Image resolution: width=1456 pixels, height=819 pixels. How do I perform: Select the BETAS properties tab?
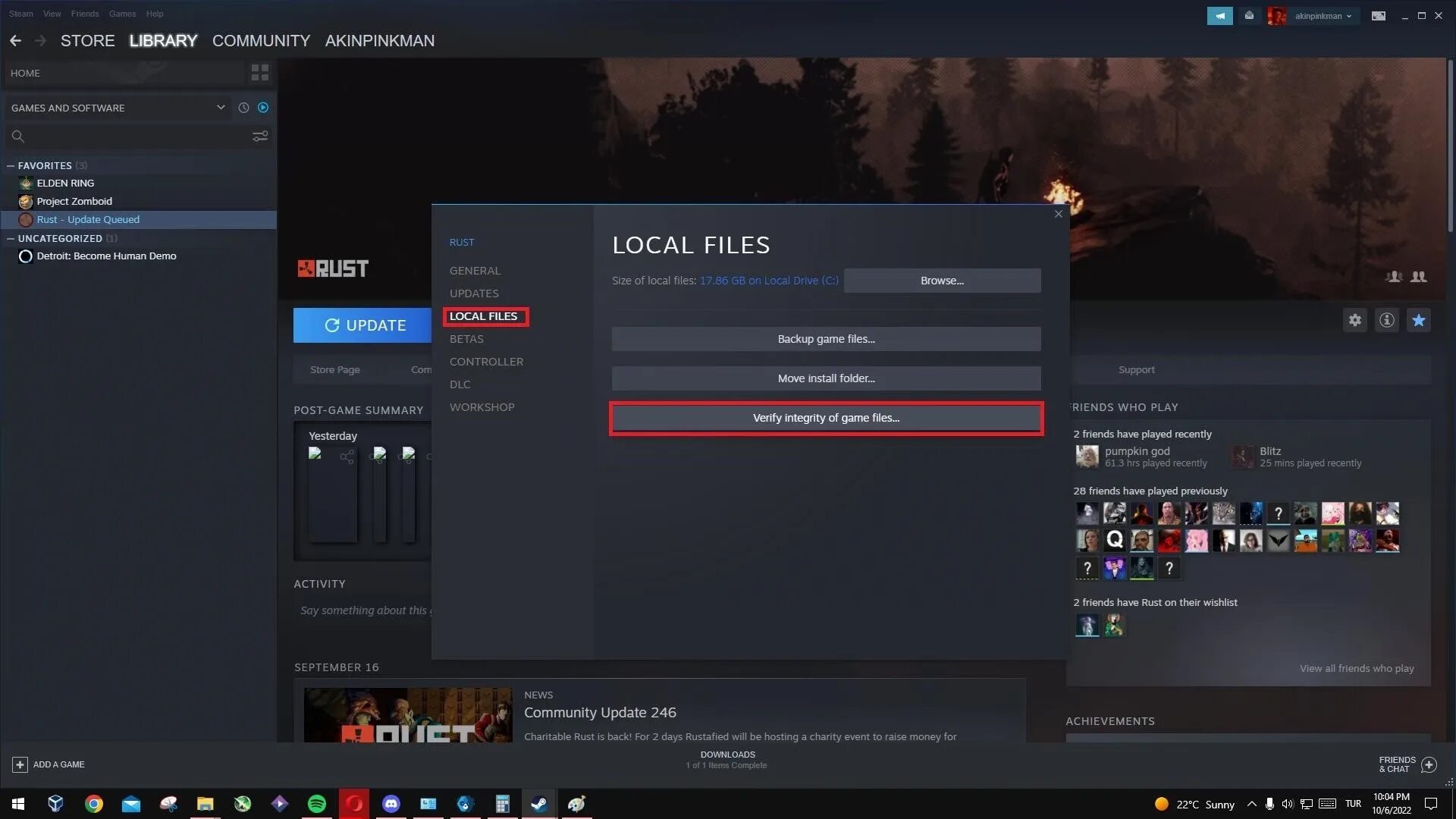[x=466, y=339]
